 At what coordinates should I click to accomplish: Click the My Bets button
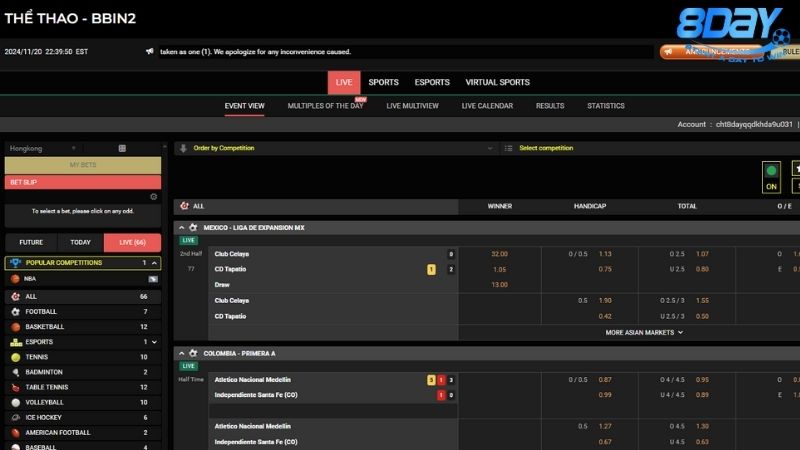83,165
